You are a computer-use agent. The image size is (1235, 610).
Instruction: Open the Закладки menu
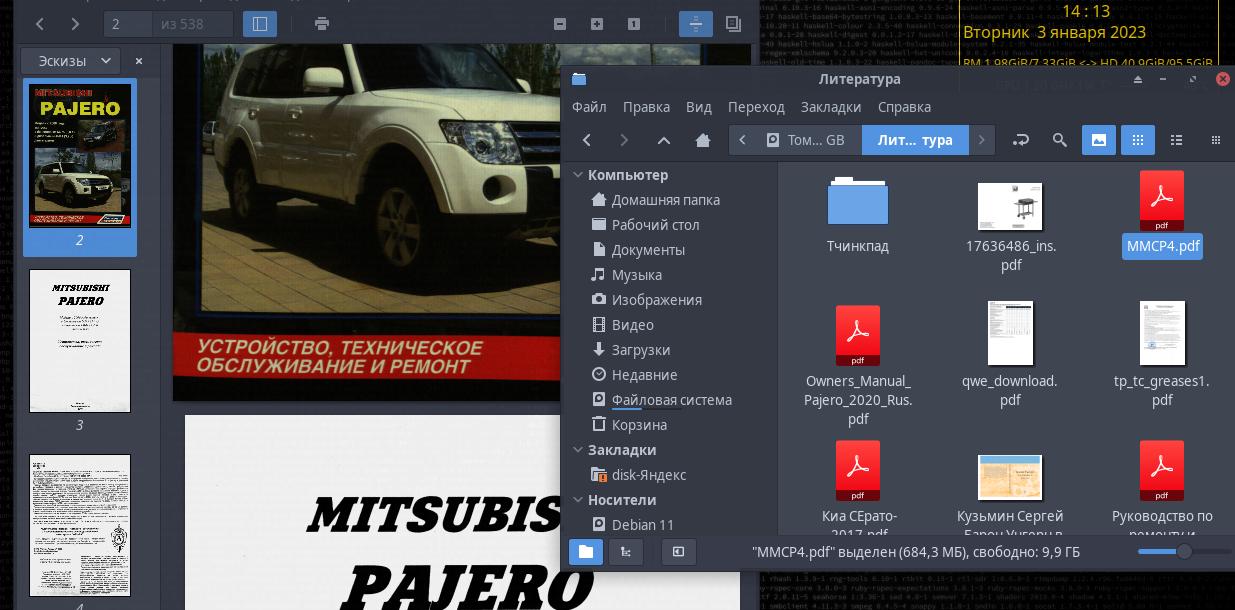(830, 107)
